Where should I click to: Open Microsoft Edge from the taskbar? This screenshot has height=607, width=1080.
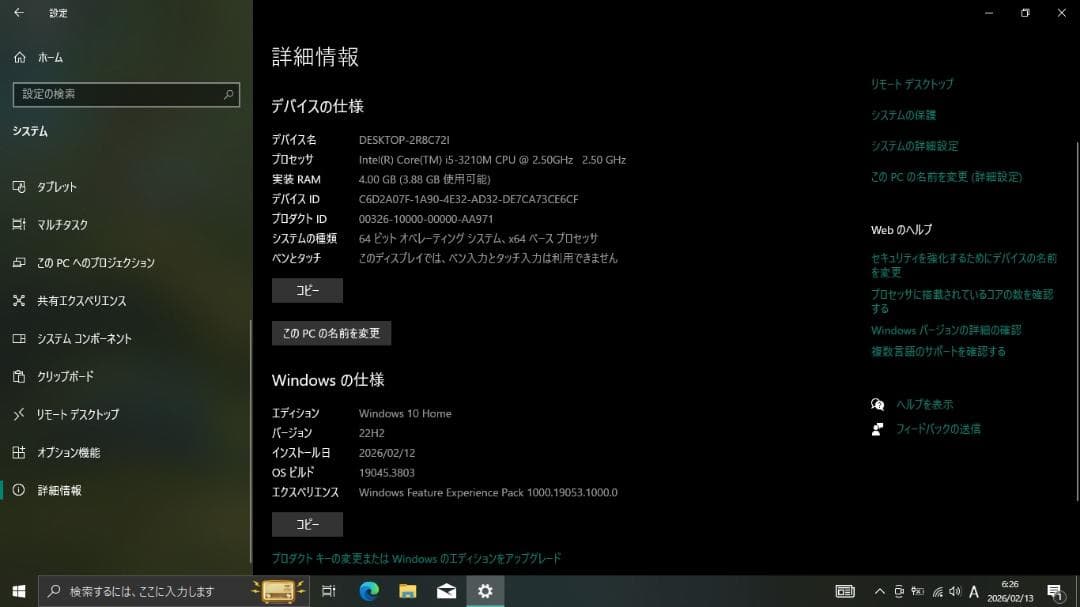(x=369, y=590)
